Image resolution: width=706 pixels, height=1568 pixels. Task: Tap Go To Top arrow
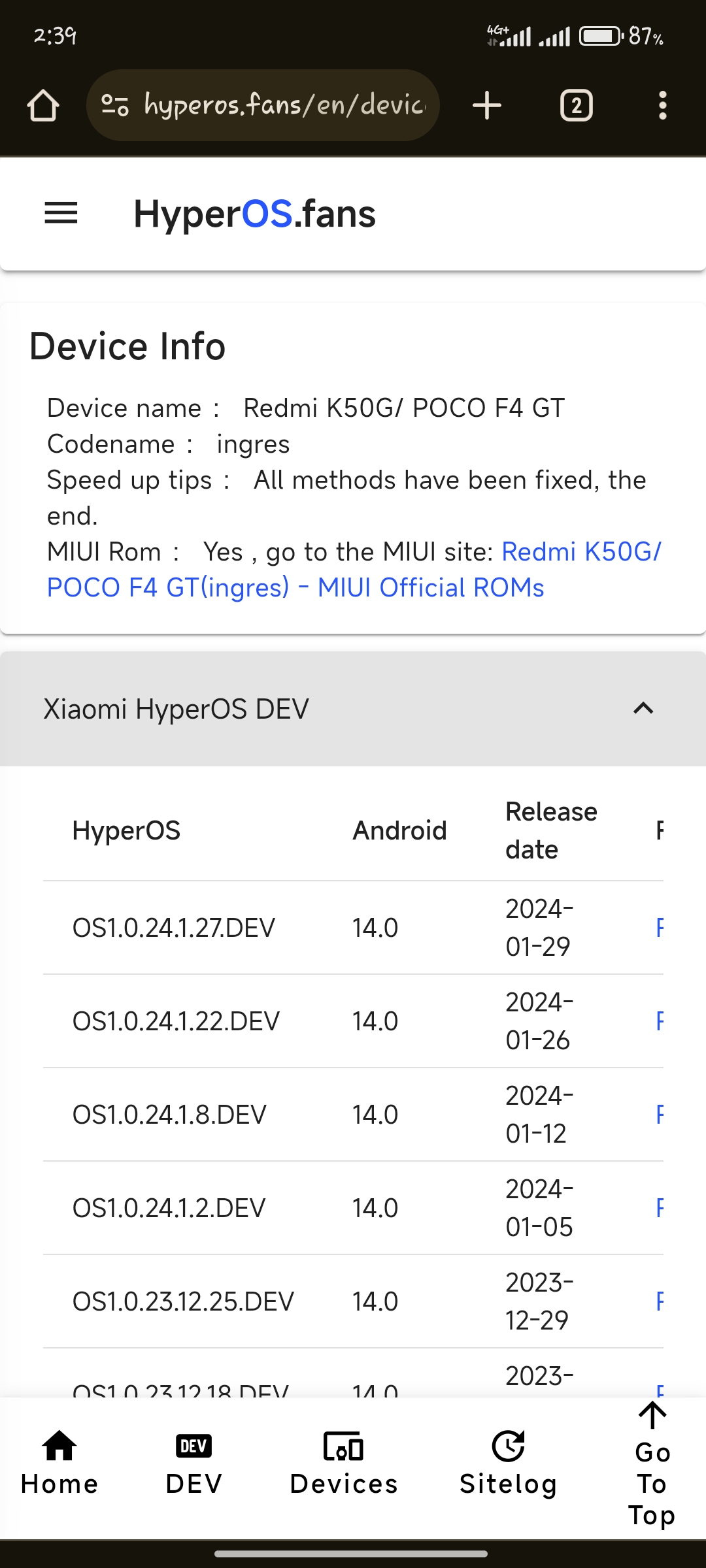click(652, 1463)
